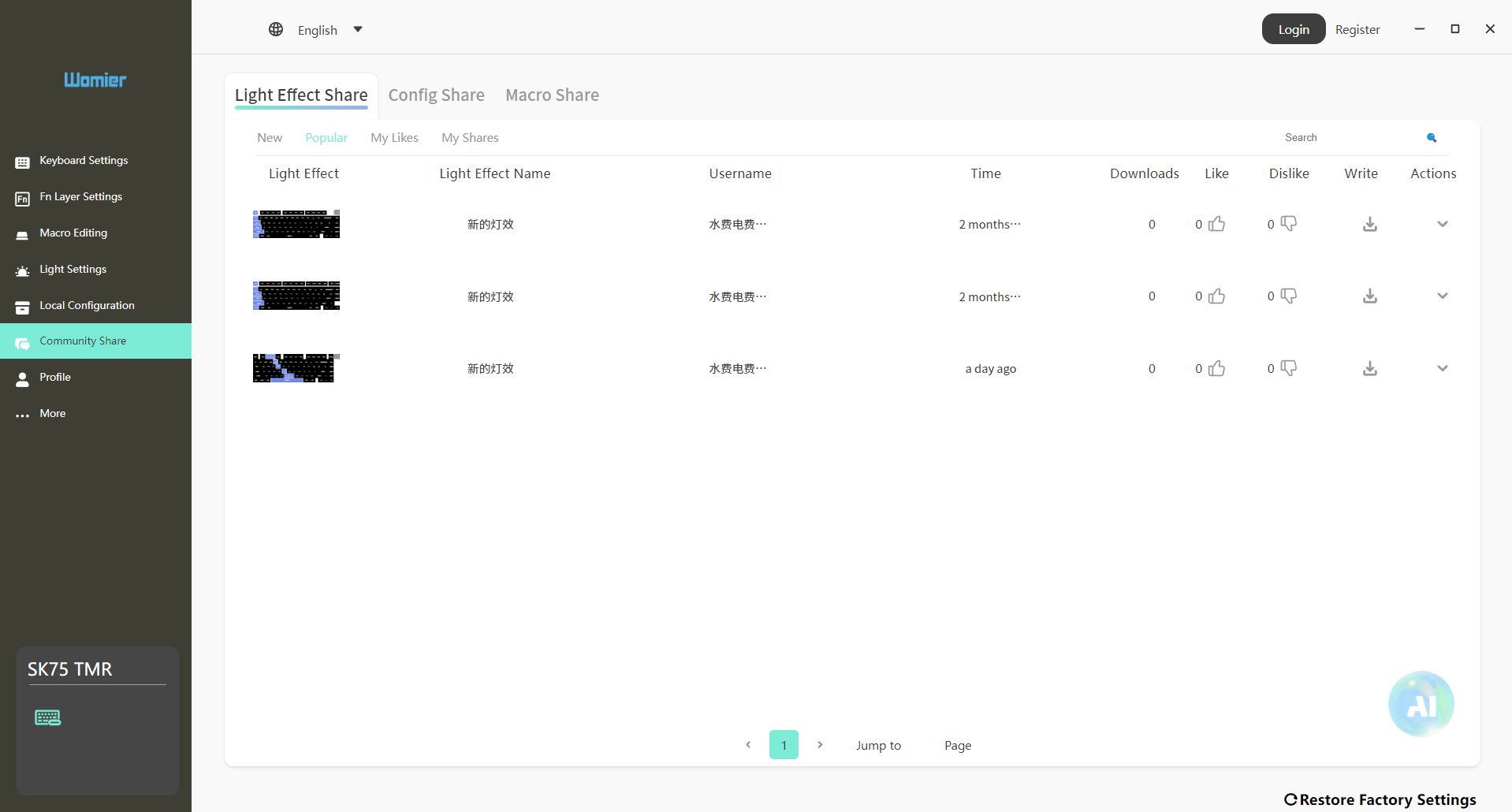
Task: Download the first light effect to keyboard
Action: pos(1370,225)
